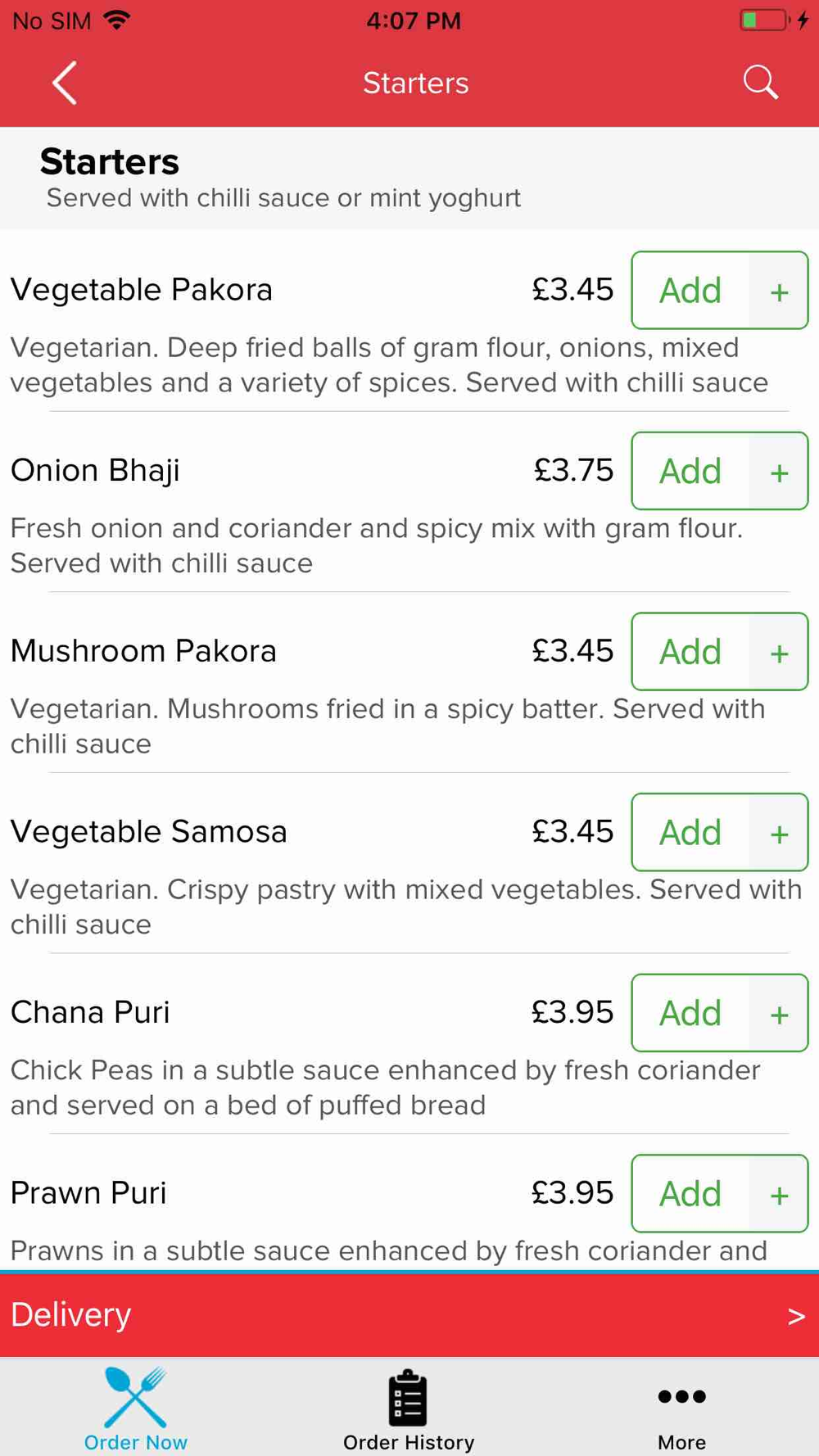Screen dimensions: 819x1456
Task: Add Onion Bhaji to order
Action: 690,472
